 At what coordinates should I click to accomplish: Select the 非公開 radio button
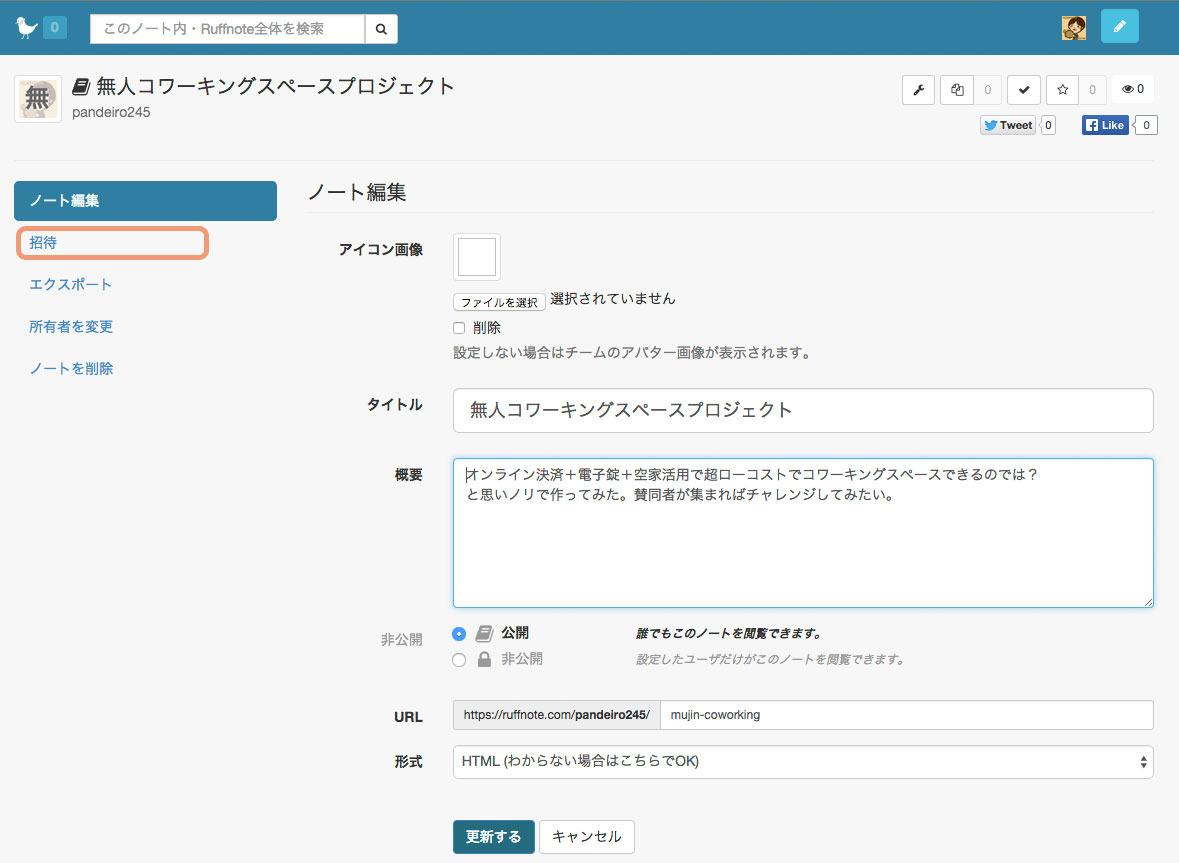click(459, 660)
